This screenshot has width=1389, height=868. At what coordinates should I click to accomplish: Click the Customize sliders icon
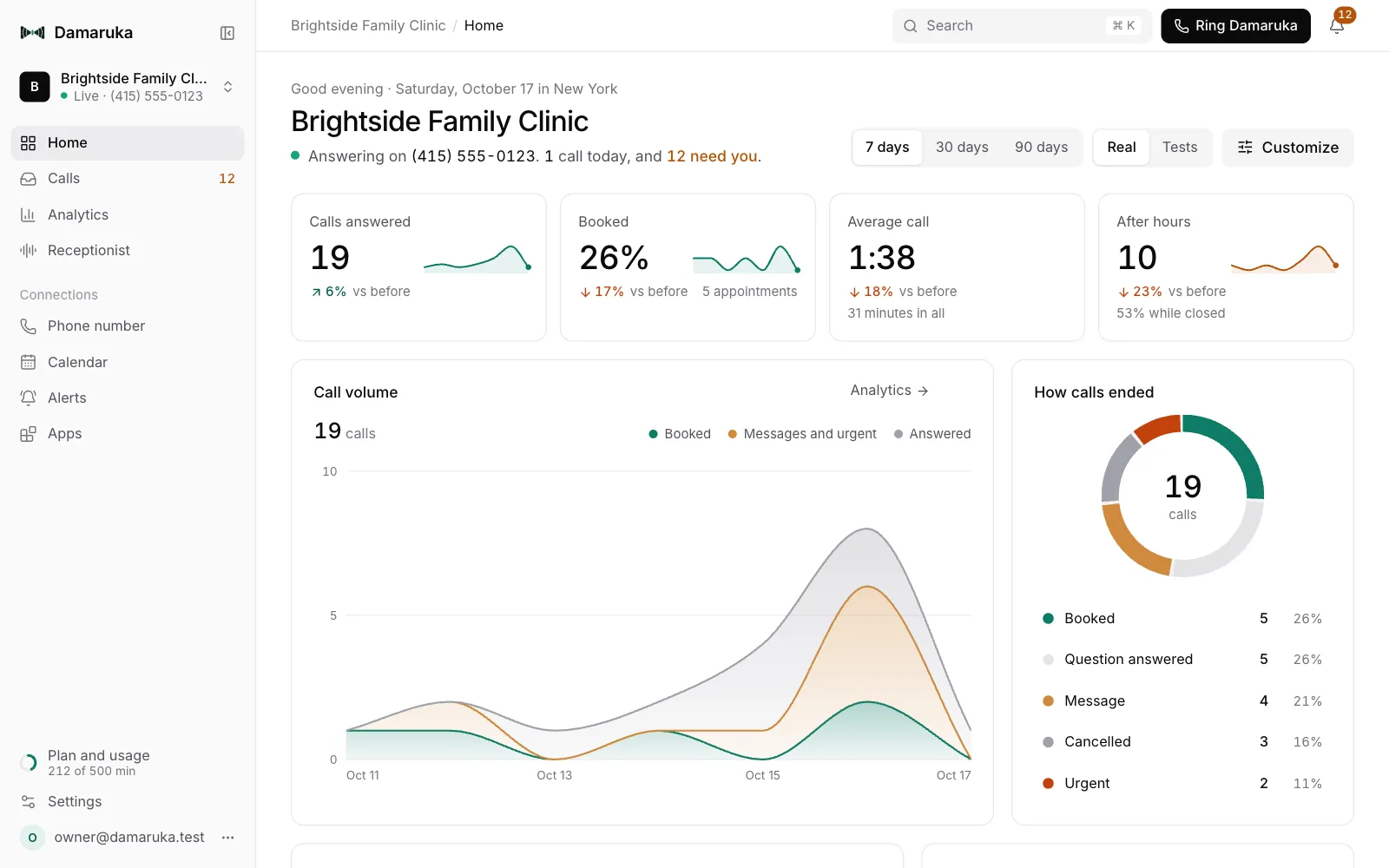tap(1245, 148)
